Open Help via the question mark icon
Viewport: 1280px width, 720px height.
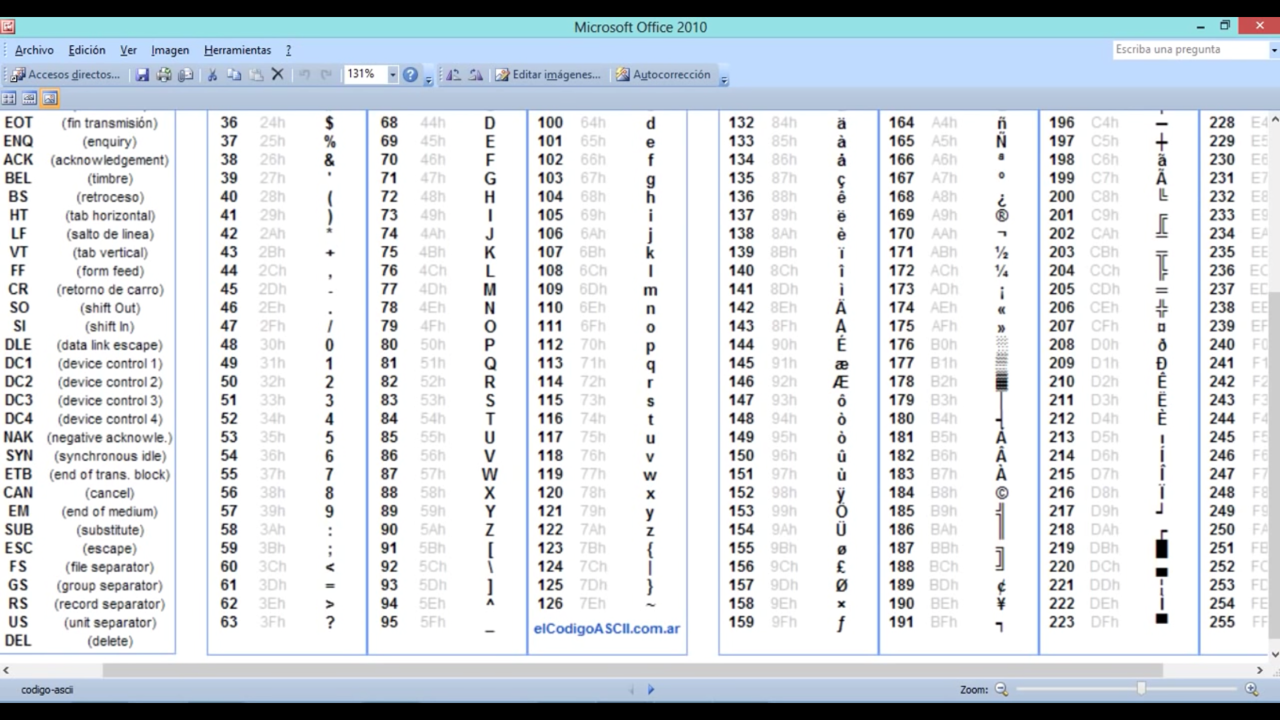coord(410,74)
